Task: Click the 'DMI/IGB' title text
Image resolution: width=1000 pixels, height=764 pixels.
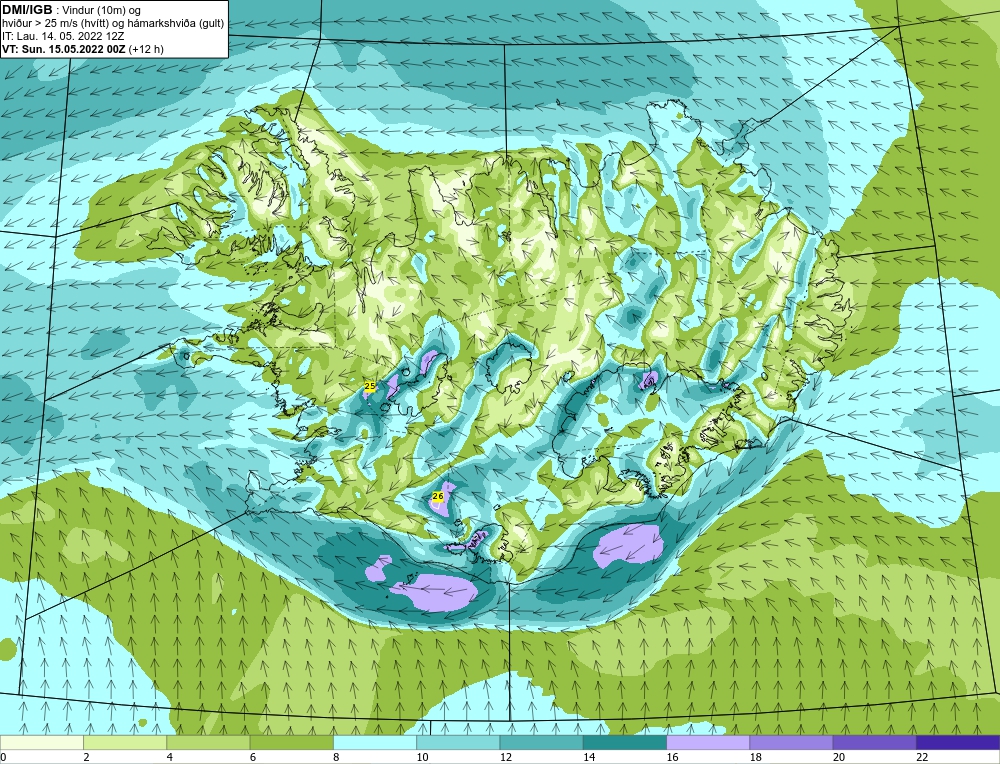Action: tap(27, 10)
